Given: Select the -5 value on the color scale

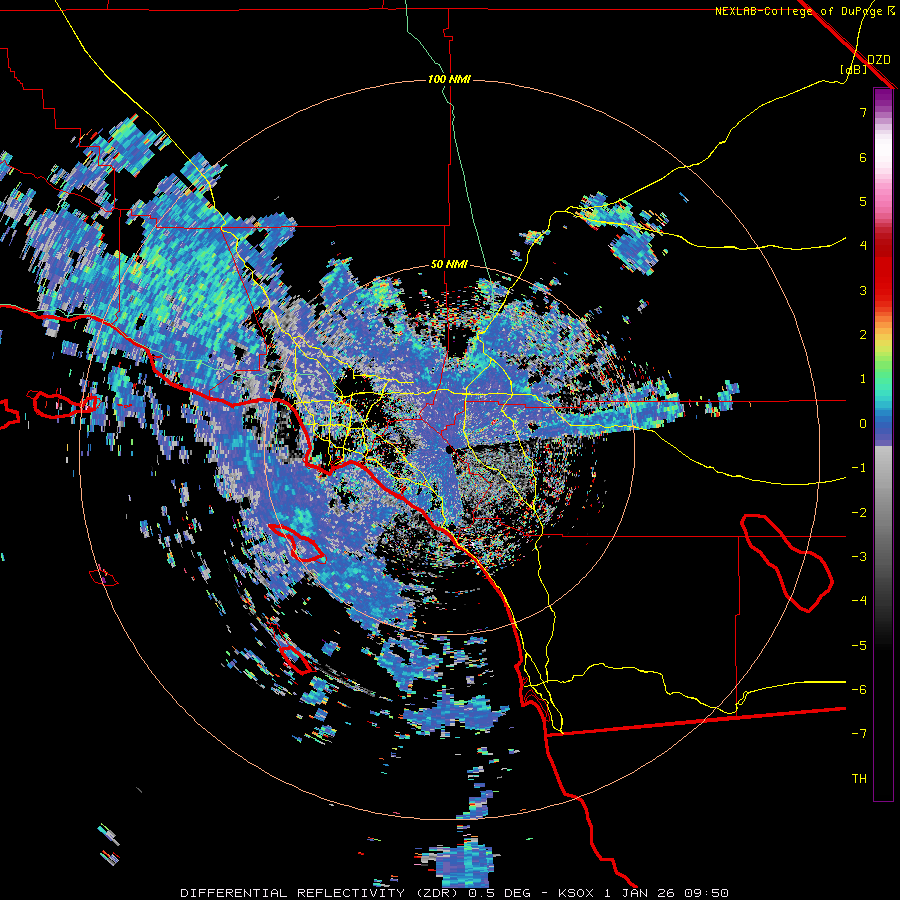Looking at the screenshot, I should coord(859,646).
